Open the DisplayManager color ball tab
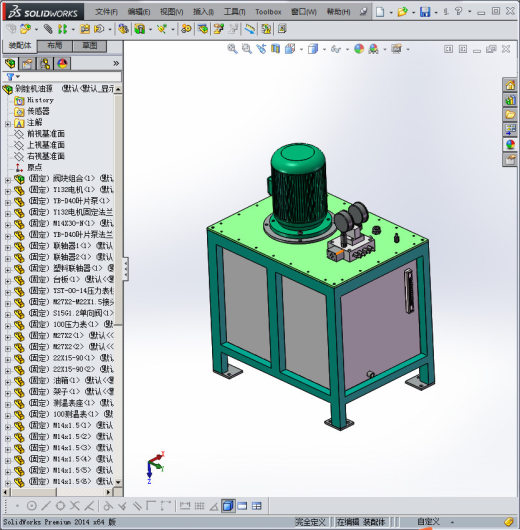 coord(62,64)
